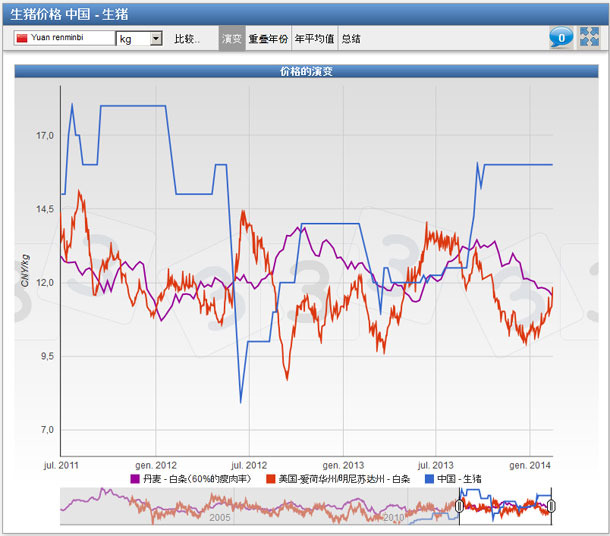Click the blue comments bubble icon
This screenshot has height=536, width=610.
(x=561, y=38)
